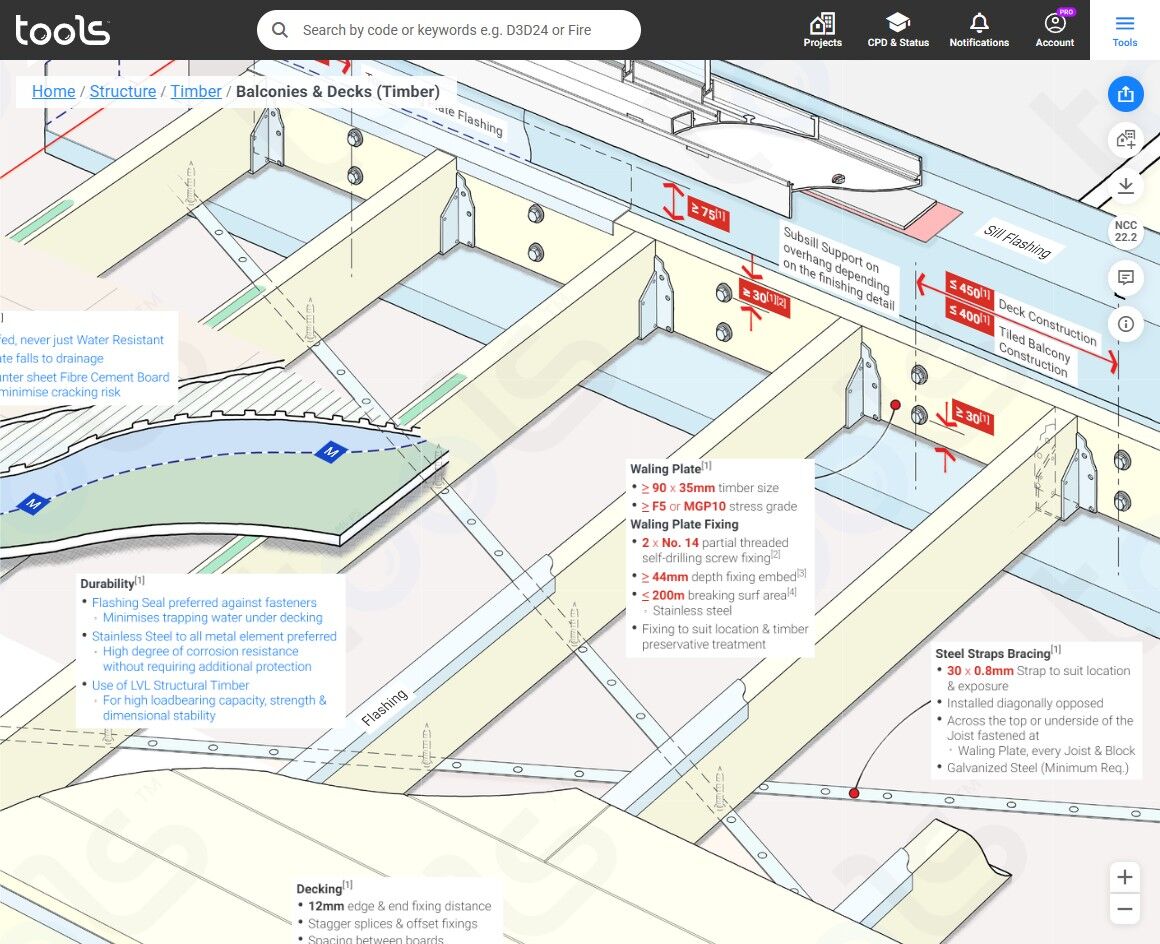Open the Projects page

click(x=823, y=30)
